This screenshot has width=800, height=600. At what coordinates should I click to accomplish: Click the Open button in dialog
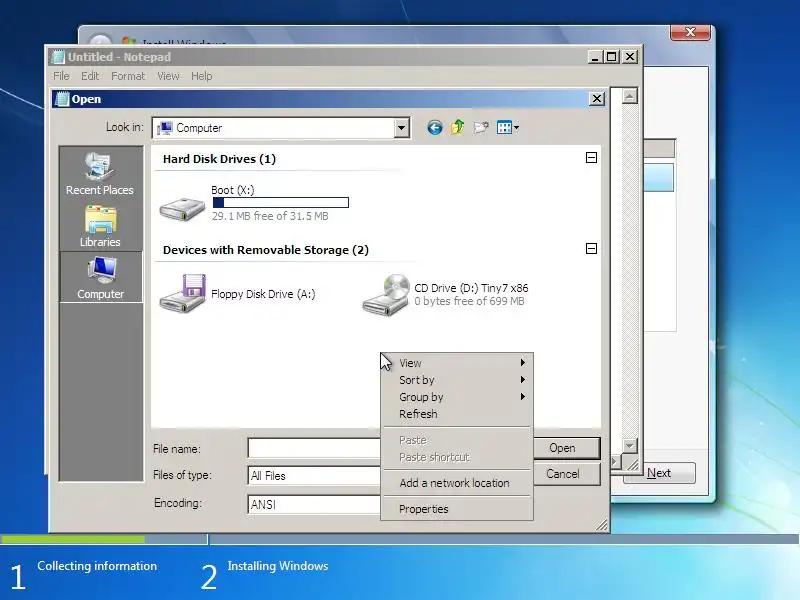(566, 448)
